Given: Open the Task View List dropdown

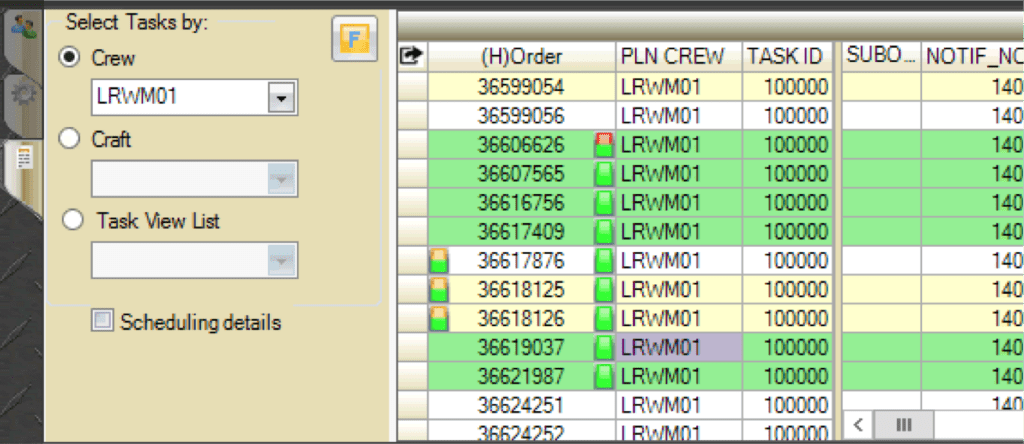Looking at the screenshot, I should 282,260.
